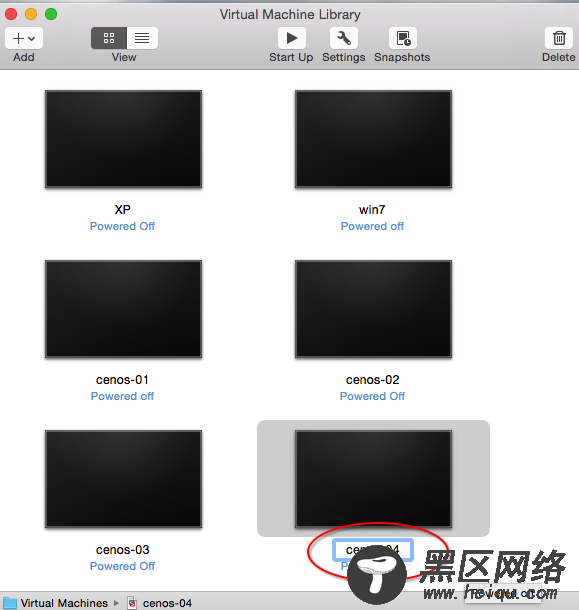The height and width of the screenshot is (610, 579).
Task: Click the XP name label
Action: (x=123, y=210)
